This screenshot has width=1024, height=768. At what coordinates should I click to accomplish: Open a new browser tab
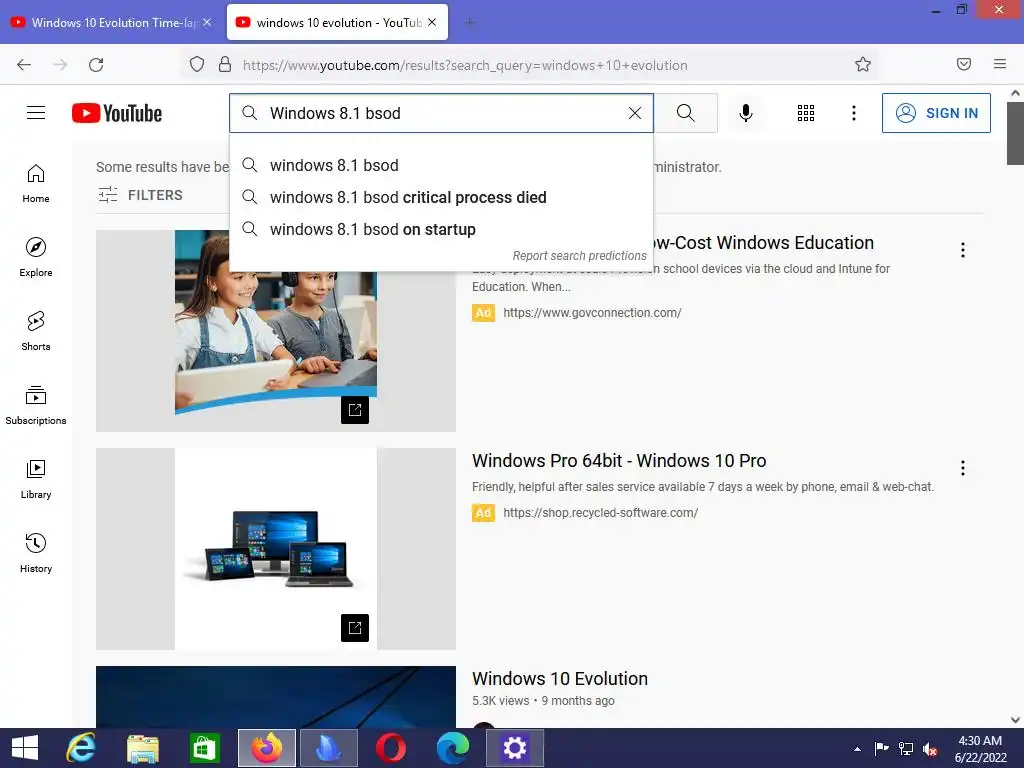[469, 23]
